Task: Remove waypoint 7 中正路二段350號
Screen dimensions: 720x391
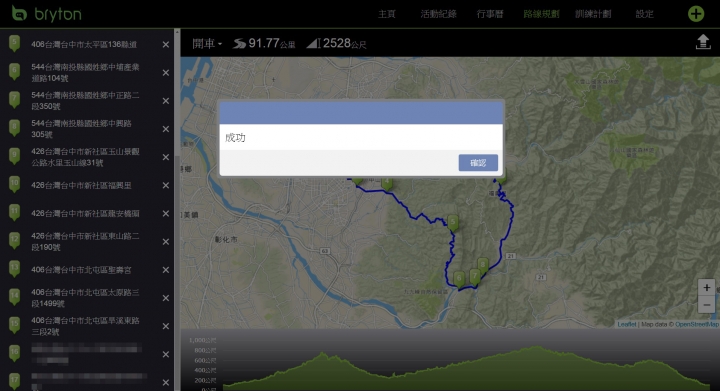Action: tap(166, 101)
